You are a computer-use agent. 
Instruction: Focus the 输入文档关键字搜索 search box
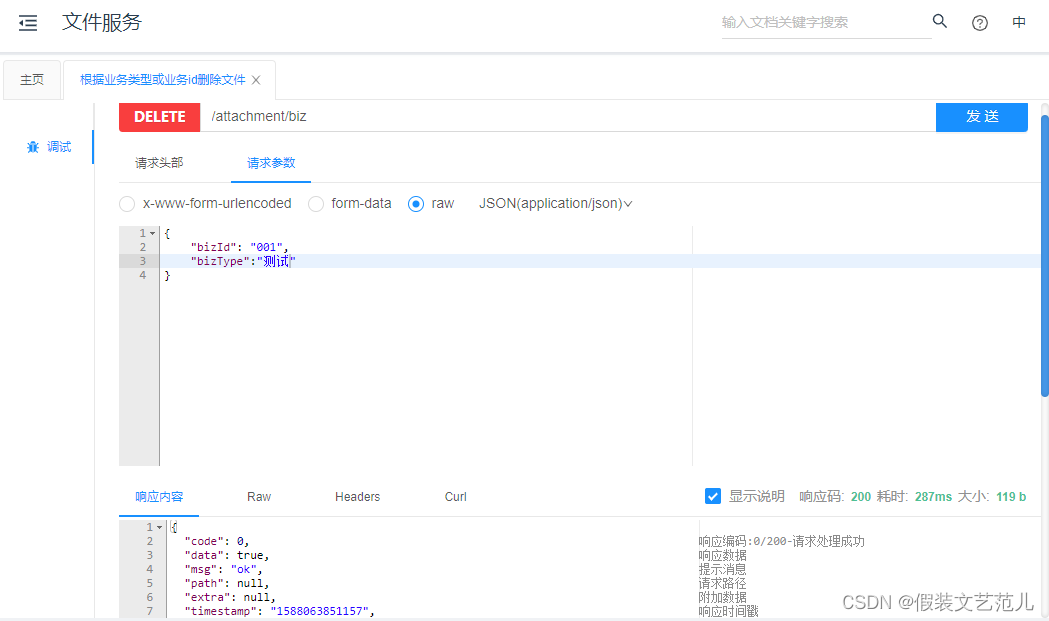(x=826, y=23)
